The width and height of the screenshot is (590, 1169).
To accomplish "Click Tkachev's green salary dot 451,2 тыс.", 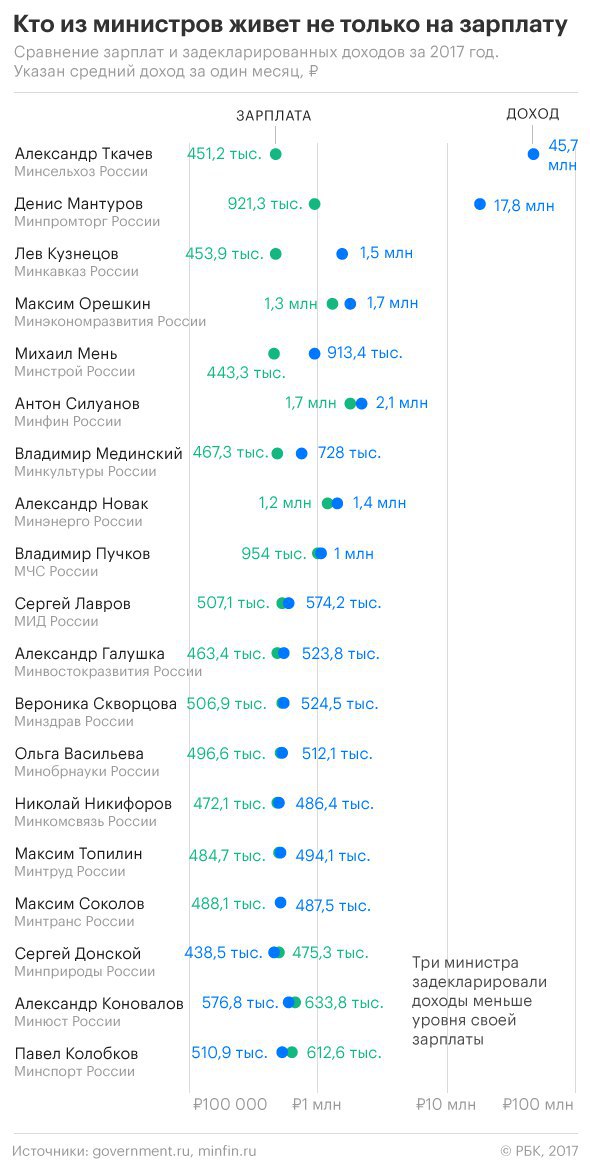I will click(275, 154).
